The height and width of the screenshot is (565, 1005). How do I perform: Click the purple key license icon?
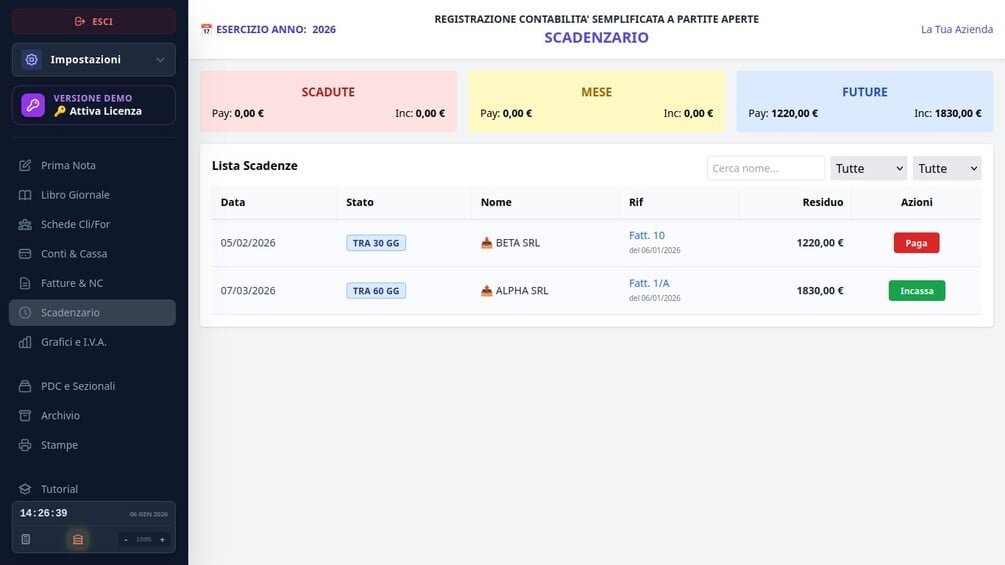click(33, 105)
